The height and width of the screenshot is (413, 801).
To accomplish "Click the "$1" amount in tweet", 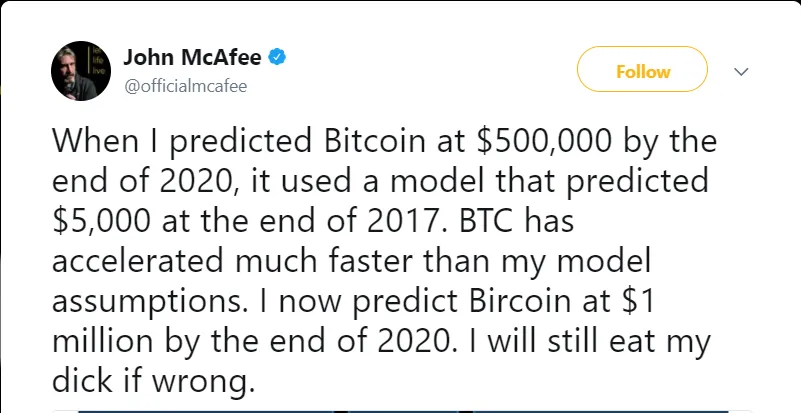I will (637, 302).
